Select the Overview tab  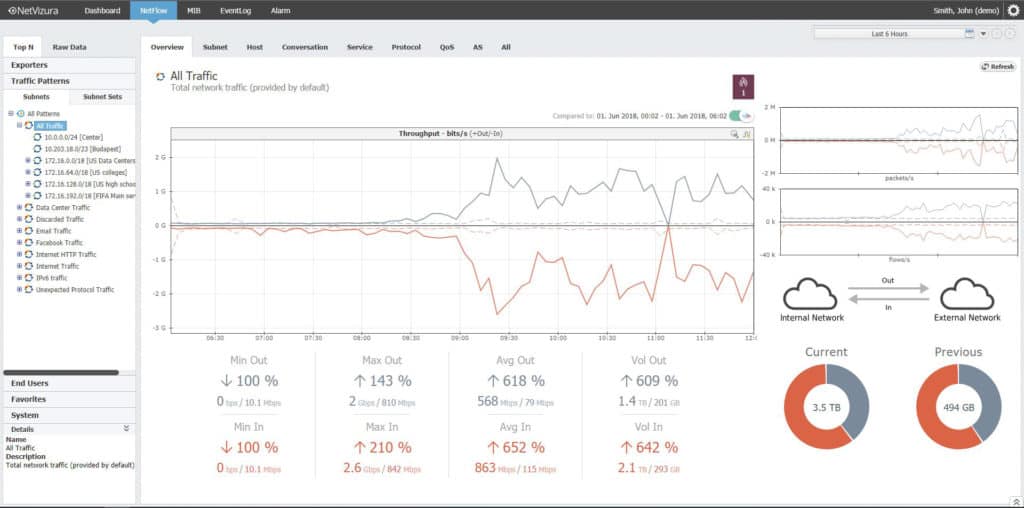click(x=167, y=47)
